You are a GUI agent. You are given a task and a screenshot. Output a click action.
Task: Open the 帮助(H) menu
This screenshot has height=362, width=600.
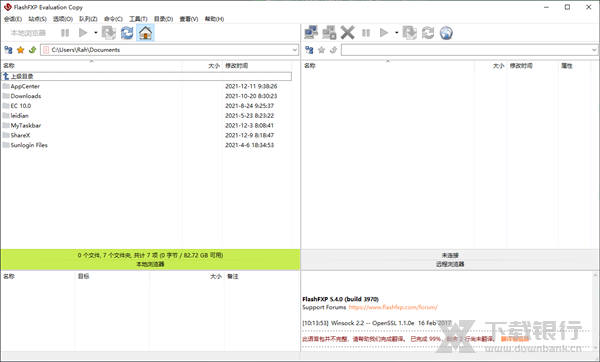click(x=214, y=19)
